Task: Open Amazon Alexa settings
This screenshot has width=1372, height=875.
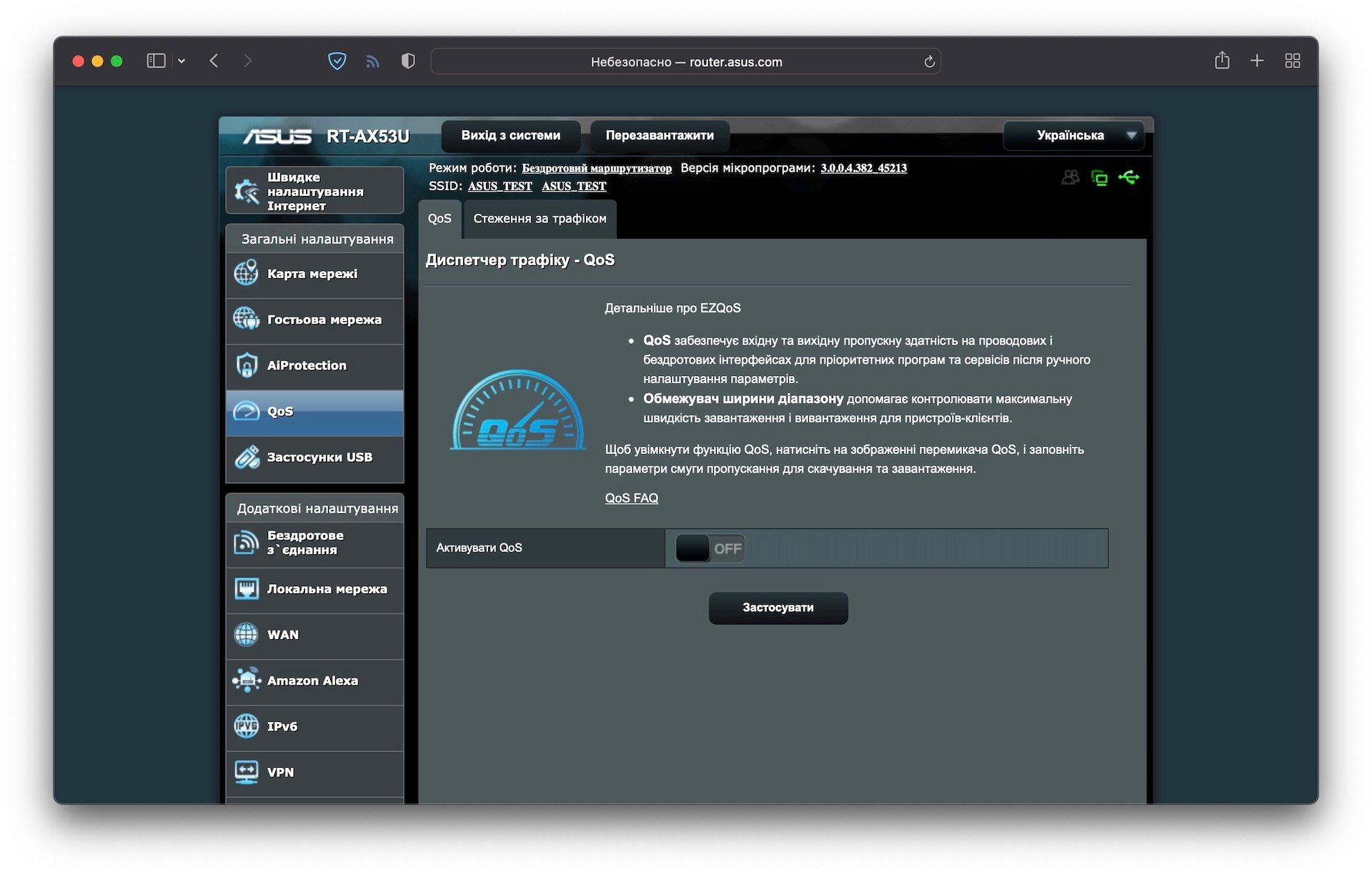Action: tap(314, 681)
